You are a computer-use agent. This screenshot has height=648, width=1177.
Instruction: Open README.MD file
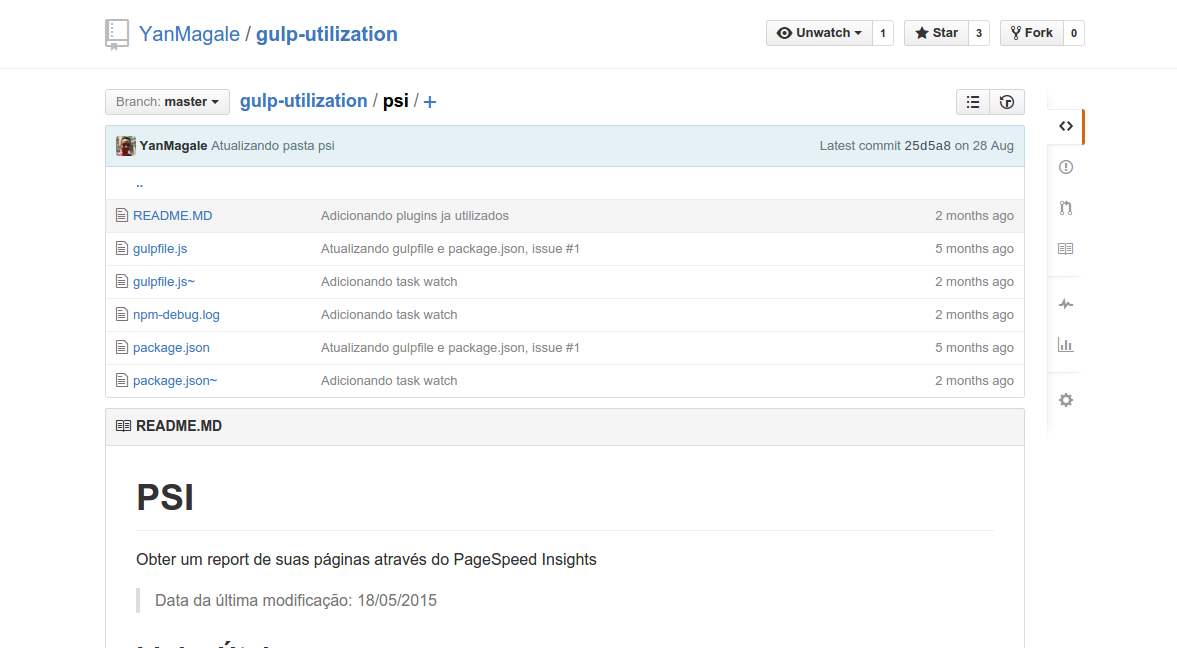173,215
